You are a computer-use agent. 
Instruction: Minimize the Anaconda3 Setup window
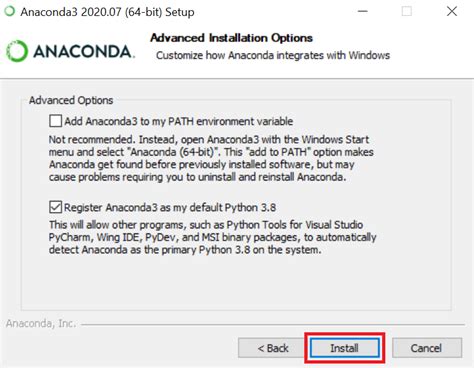(363, 11)
